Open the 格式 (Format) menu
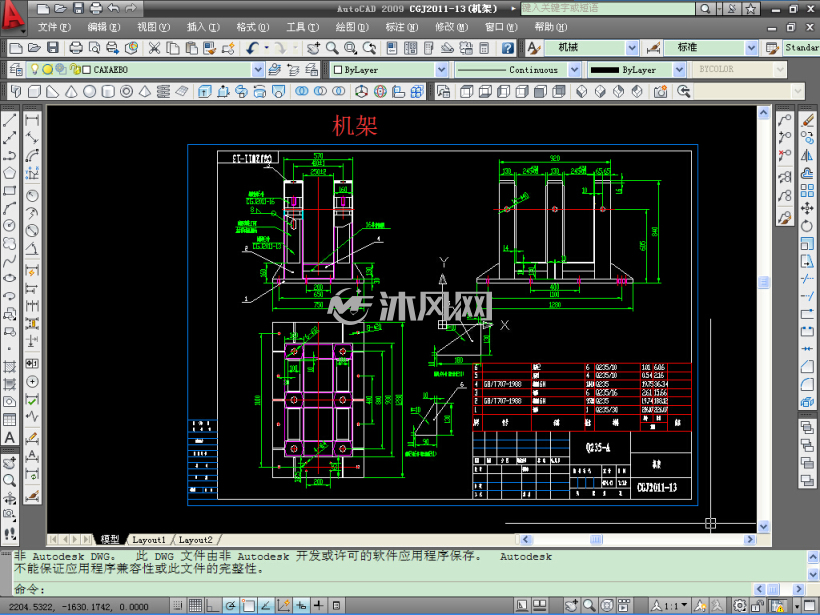The height and width of the screenshot is (615, 820). pyautogui.click(x=253, y=27)
